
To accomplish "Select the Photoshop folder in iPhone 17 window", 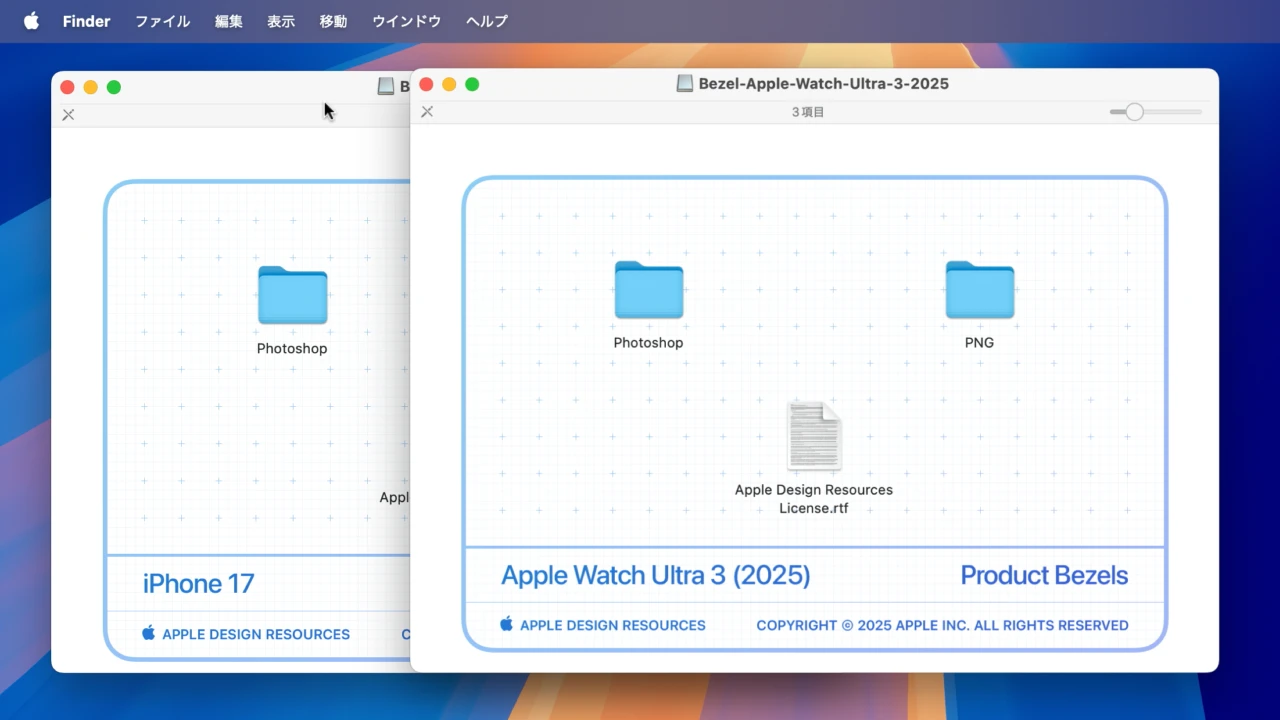I will point(292,296).
